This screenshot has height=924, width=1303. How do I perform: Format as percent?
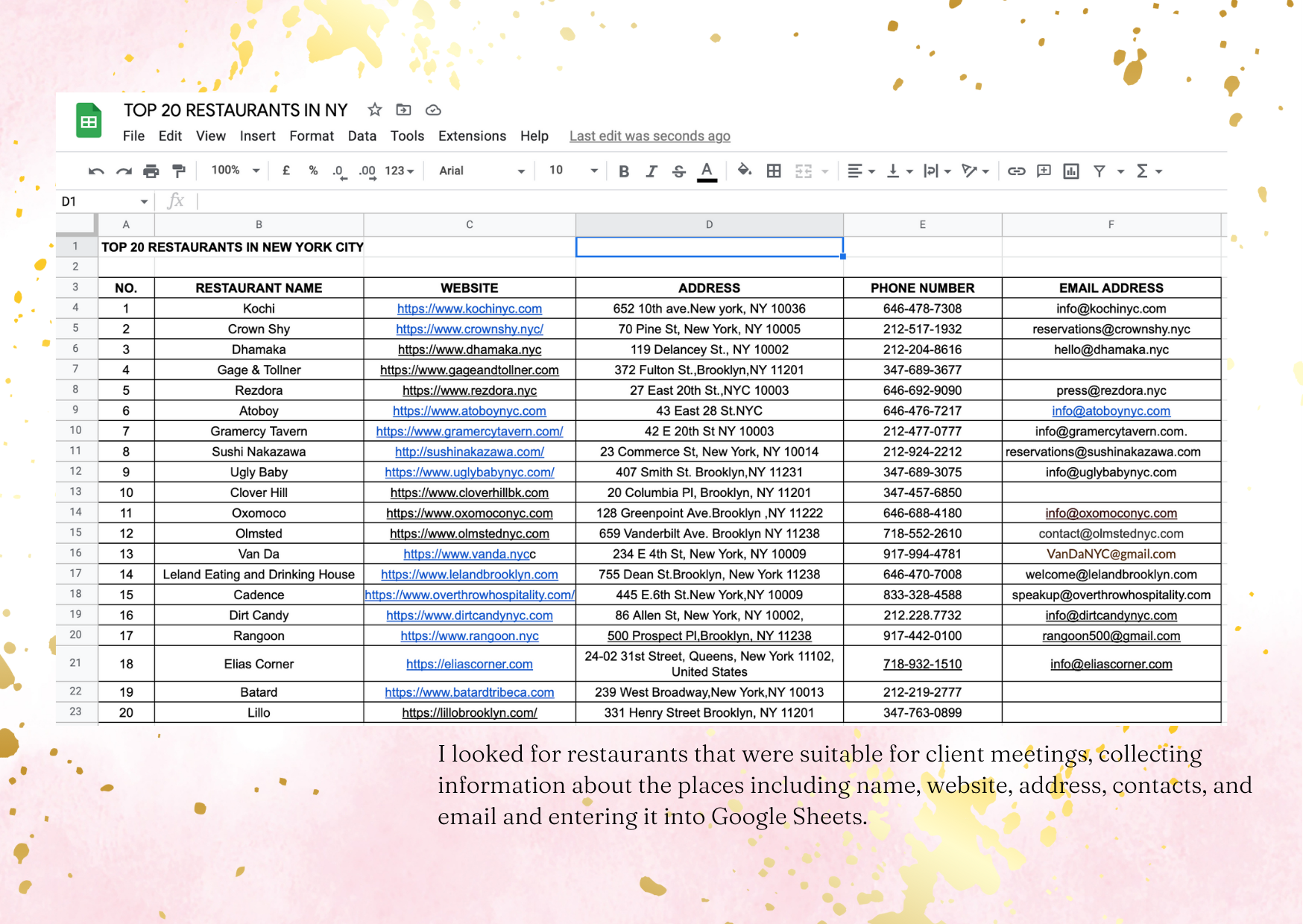(313, 171)
